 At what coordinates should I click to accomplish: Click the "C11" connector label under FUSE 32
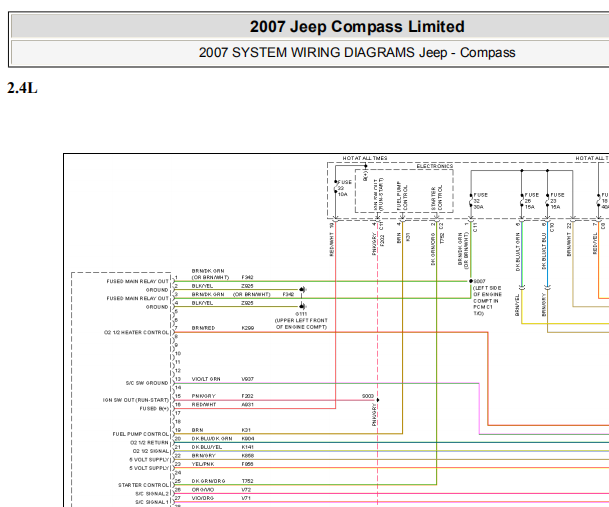click(x=475, y=227)
